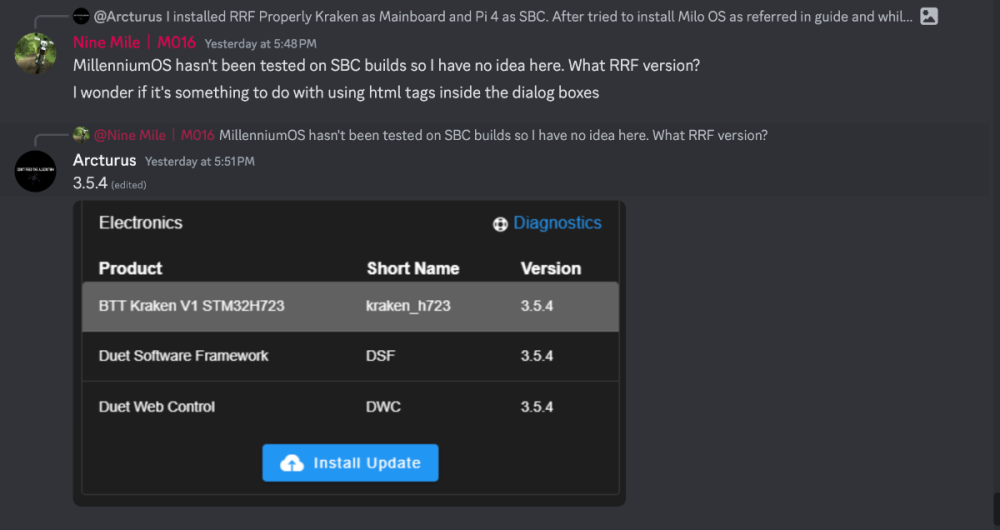1000x530 pixels.
Task: Click the Nine Mile | M016 username
Action: [134, 43]
